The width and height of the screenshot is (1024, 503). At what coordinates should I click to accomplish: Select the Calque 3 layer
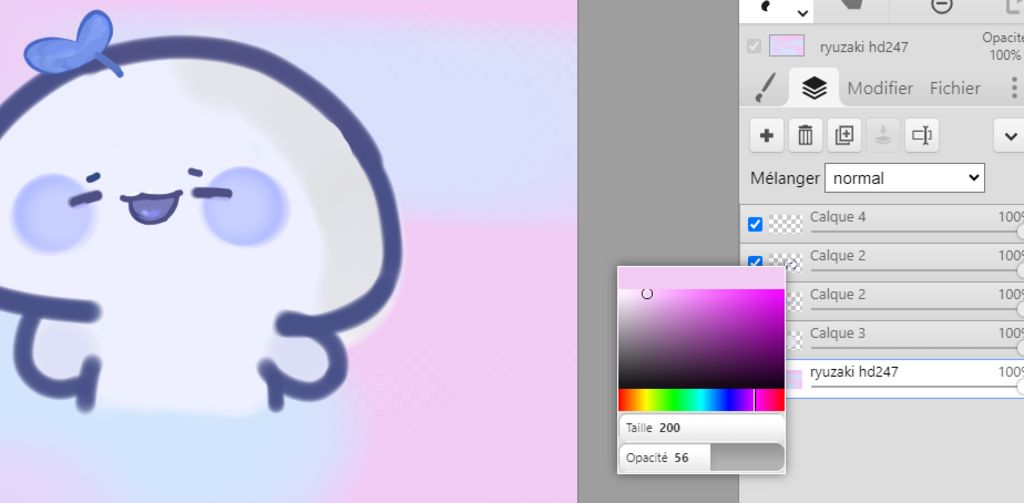point(904,340)
